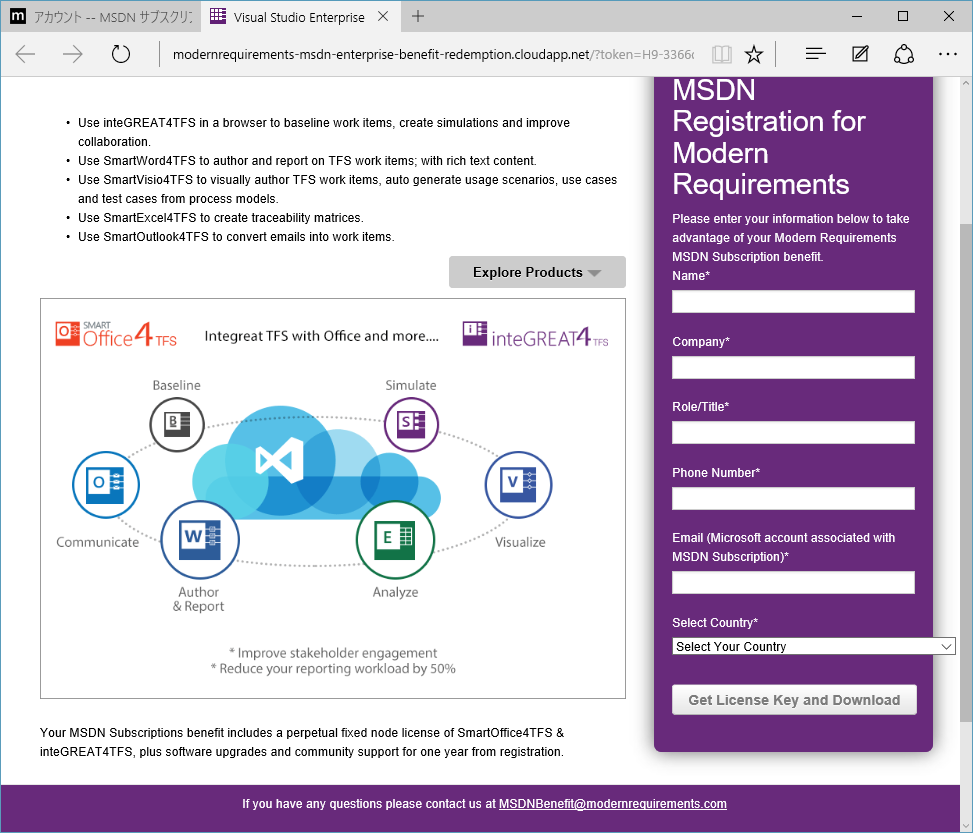Expand the Explore Products dropdown

click(537, 272)
